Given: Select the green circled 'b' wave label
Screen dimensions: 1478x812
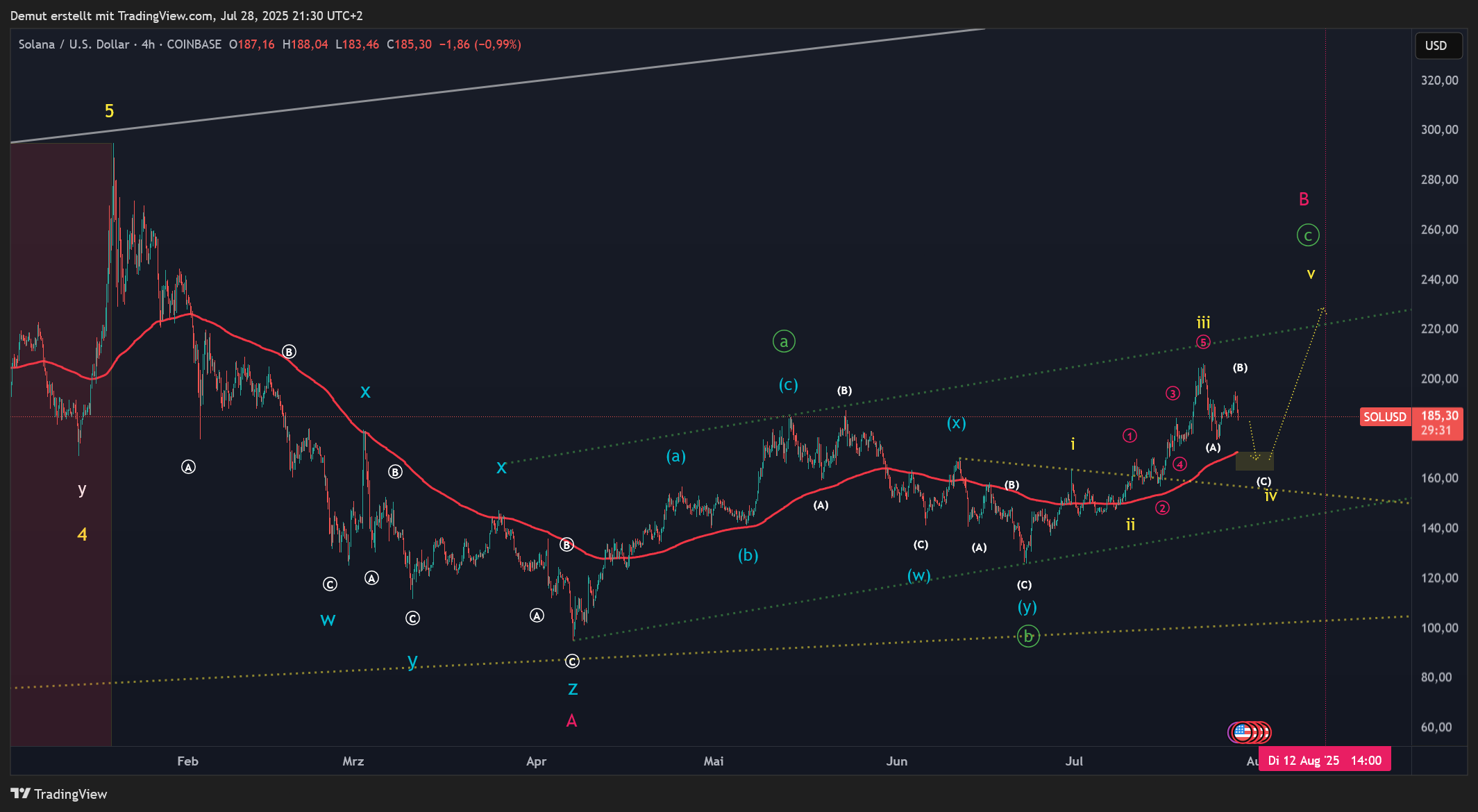Looking at the screenshot, I should click(x=1028, y=636).
